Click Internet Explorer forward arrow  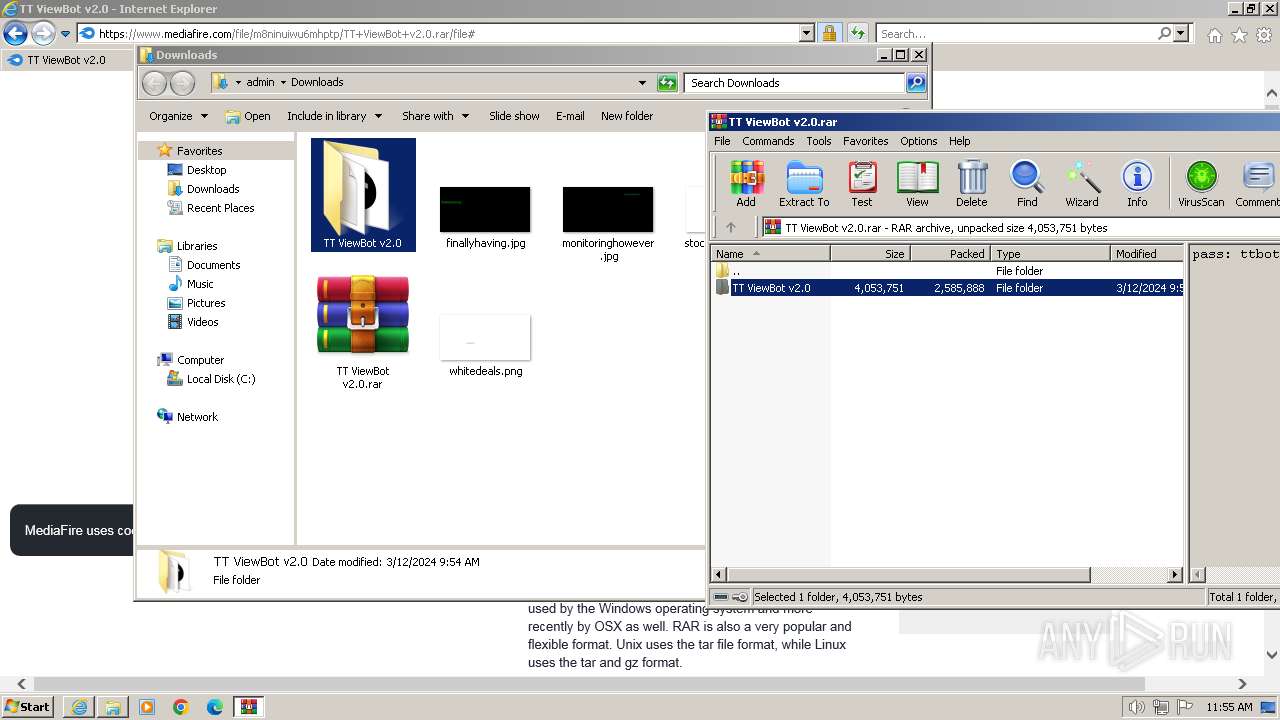click(x=43, y=33)
